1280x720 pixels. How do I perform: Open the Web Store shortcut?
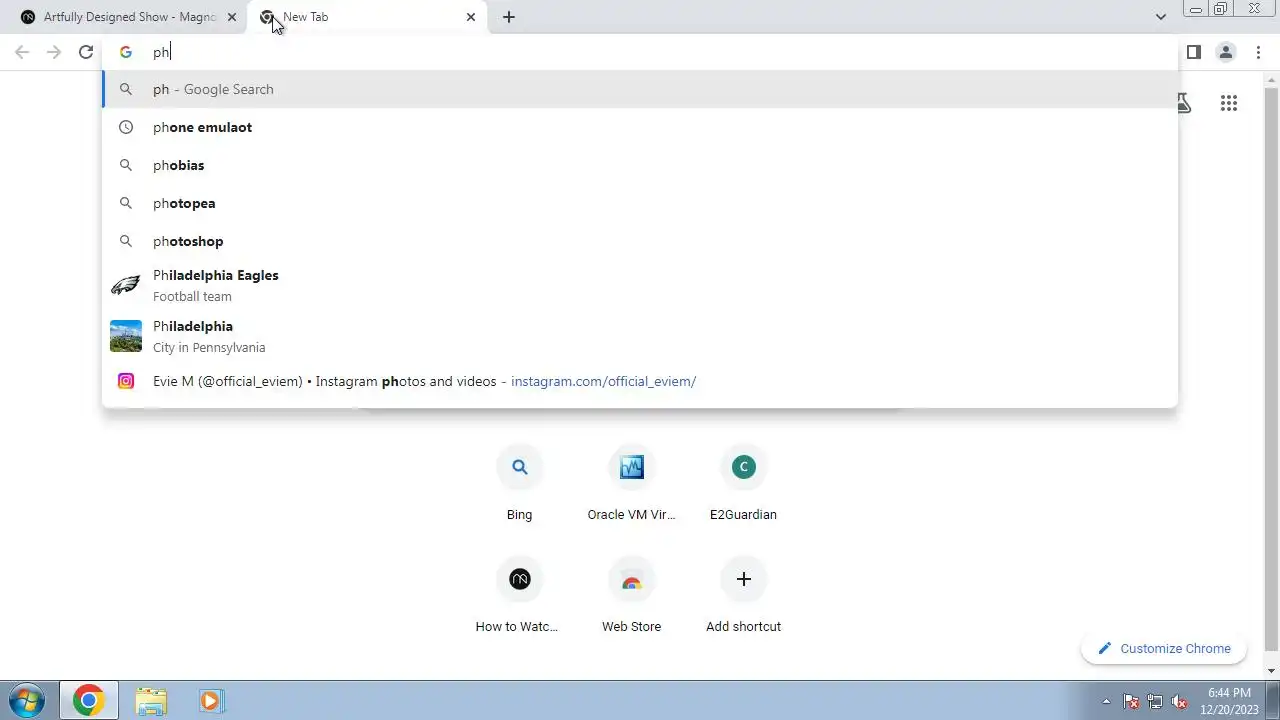pos(632,596)
